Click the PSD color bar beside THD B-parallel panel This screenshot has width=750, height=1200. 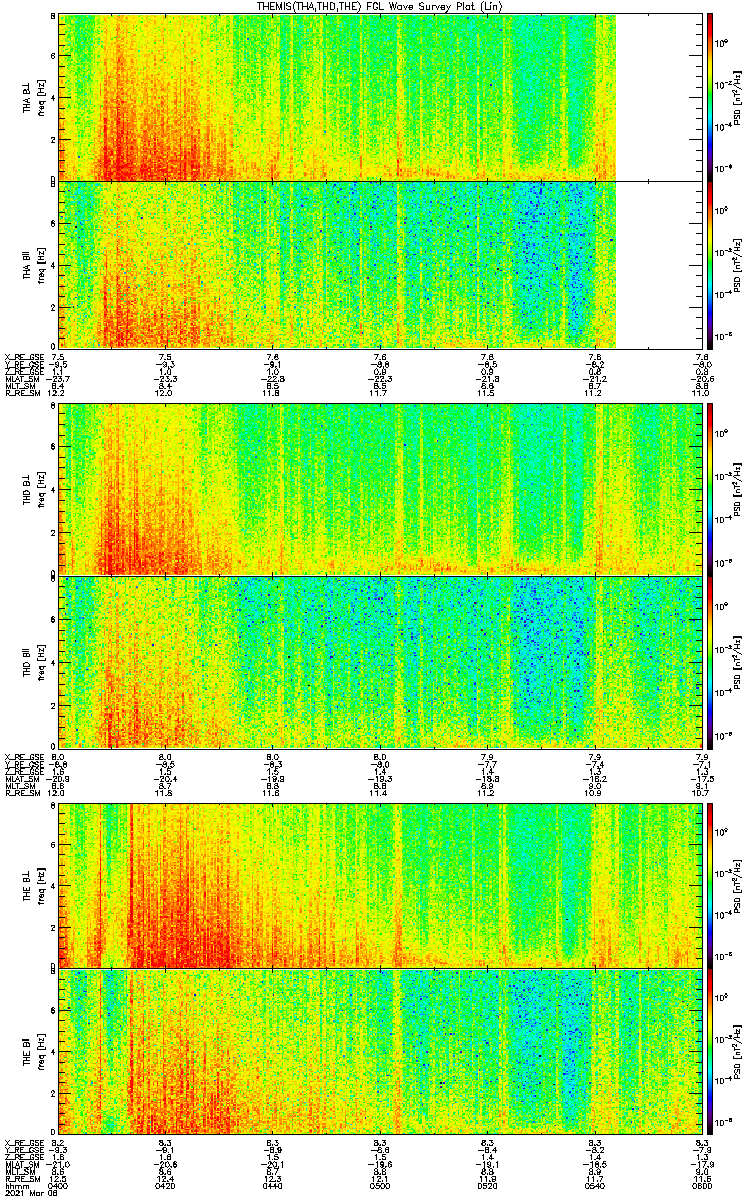(709, 661)
